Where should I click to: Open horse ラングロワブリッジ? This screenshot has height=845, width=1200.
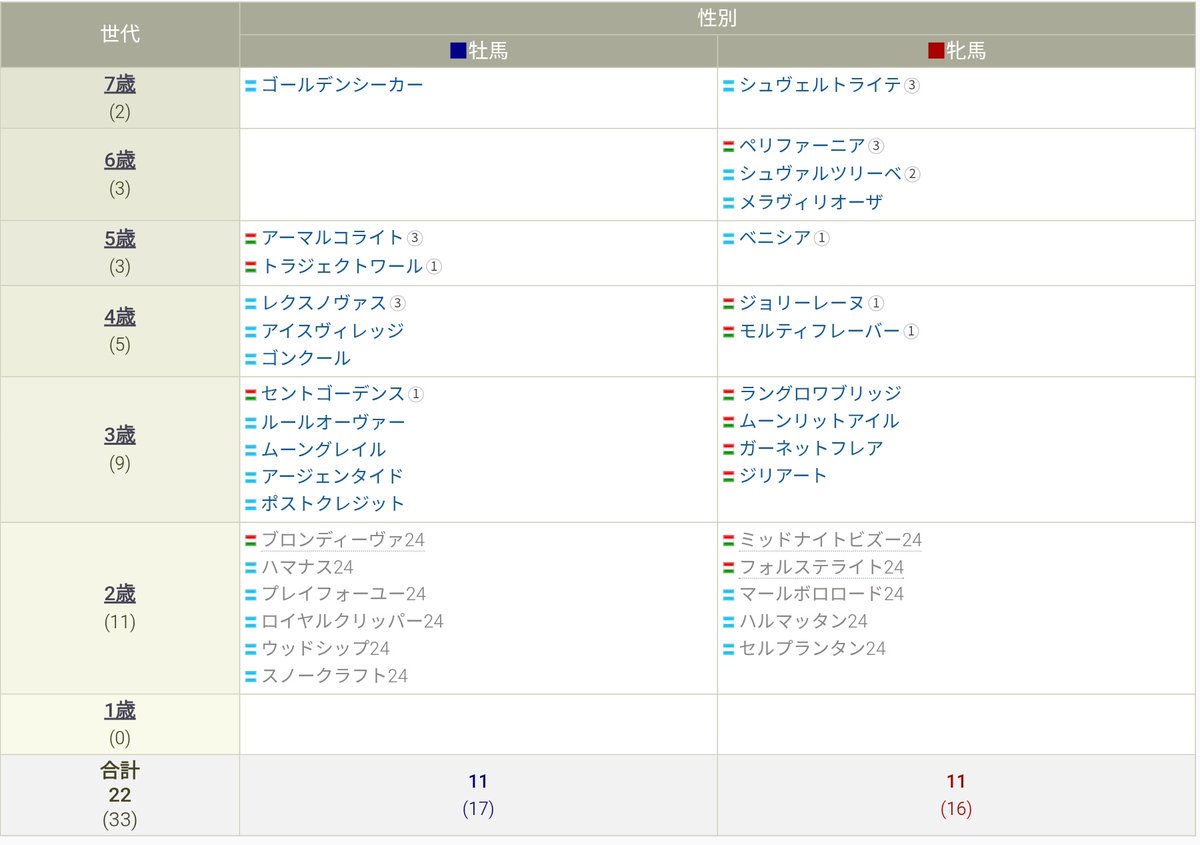(820, 394)
